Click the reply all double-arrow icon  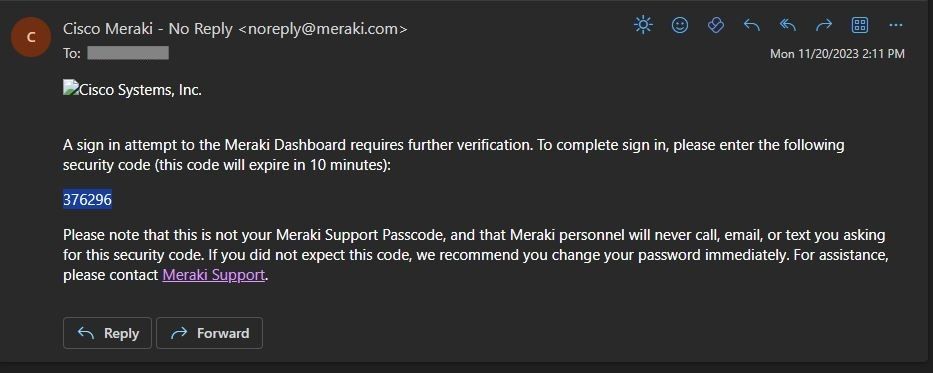click(x=788, y=25)
